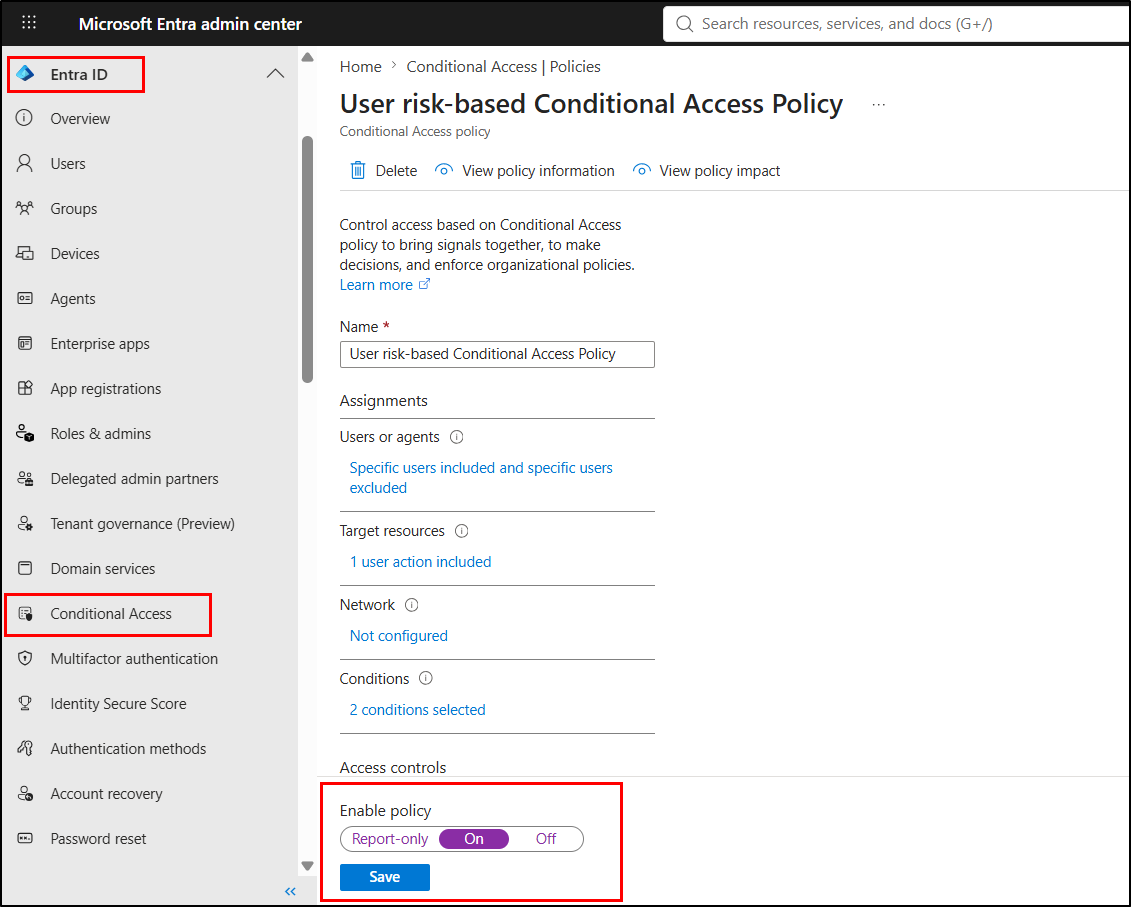Open the ellipsis more options menu
Viewport: 1131px width, 907px height.
879,105
